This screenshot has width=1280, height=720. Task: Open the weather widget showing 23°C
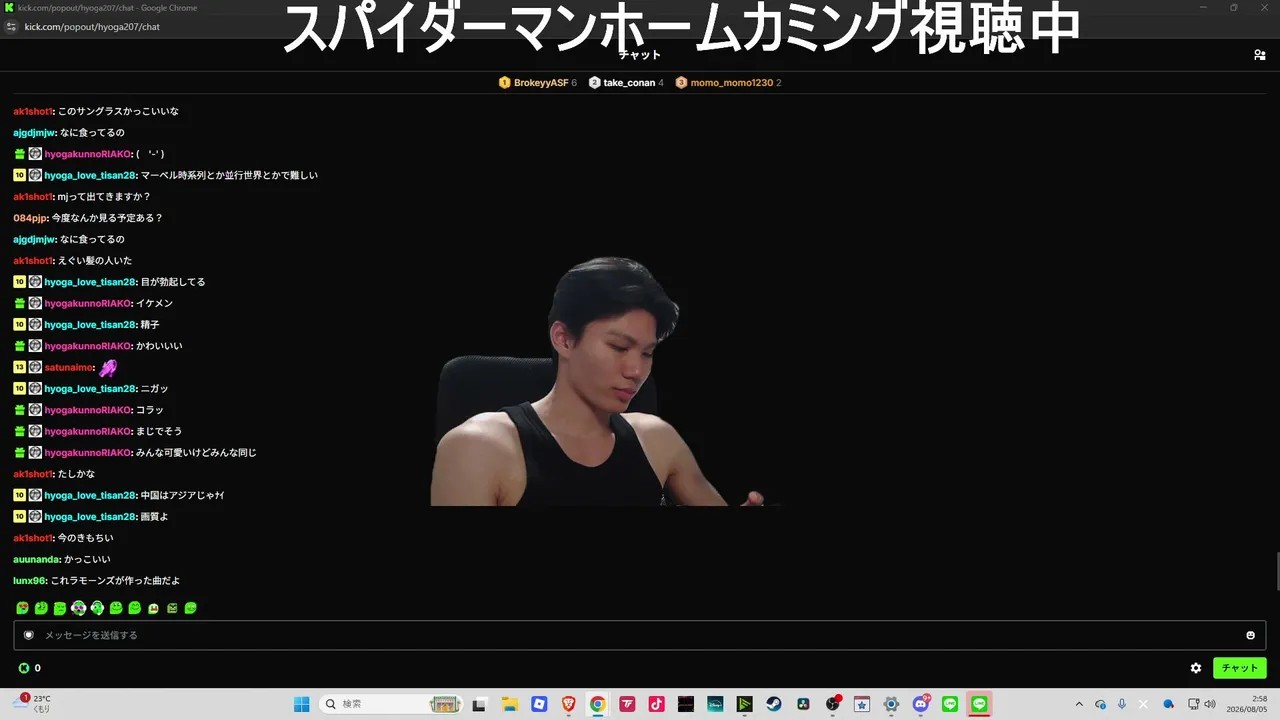click(33, 704)
